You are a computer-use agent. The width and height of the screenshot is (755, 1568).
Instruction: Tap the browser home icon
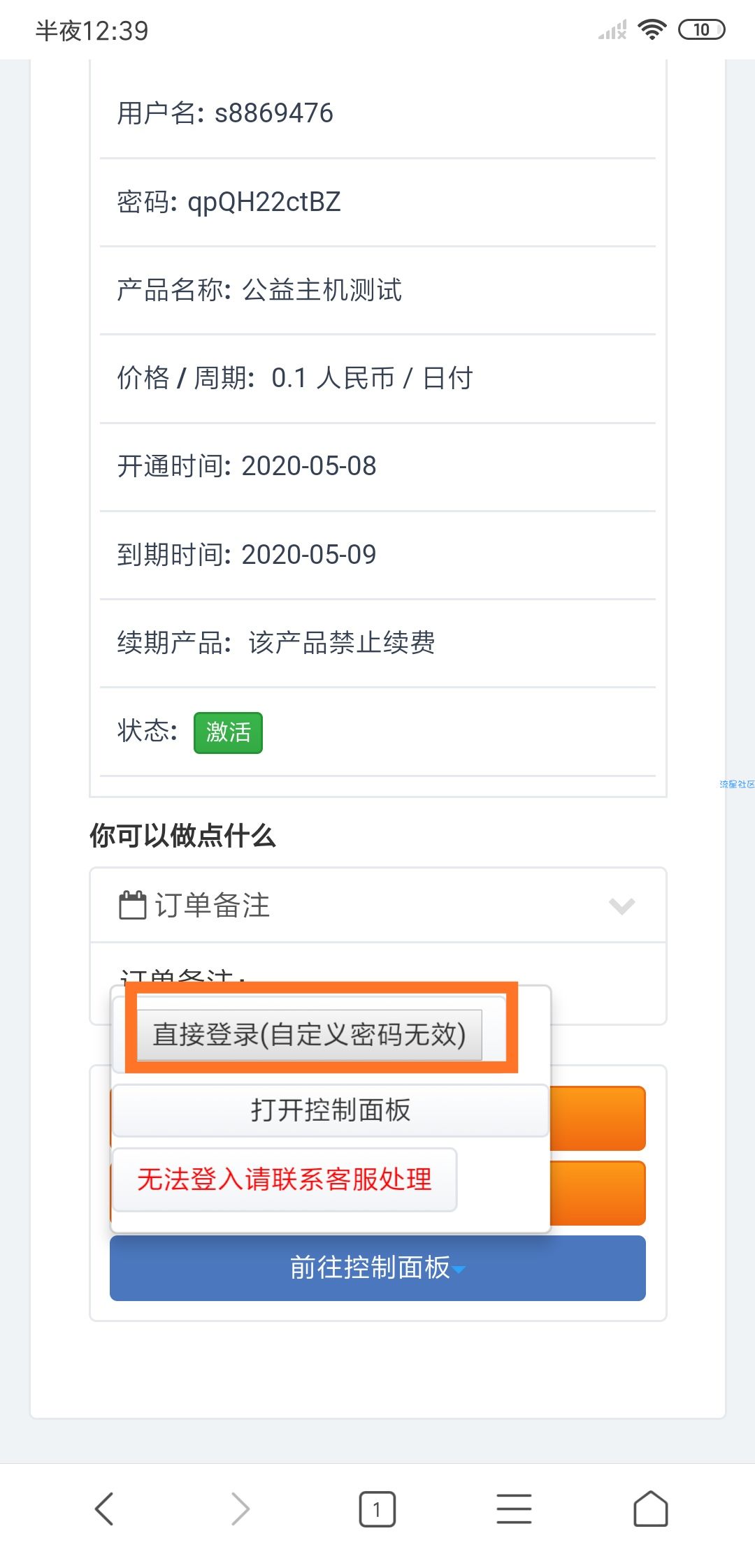[x=651, y=1508]
